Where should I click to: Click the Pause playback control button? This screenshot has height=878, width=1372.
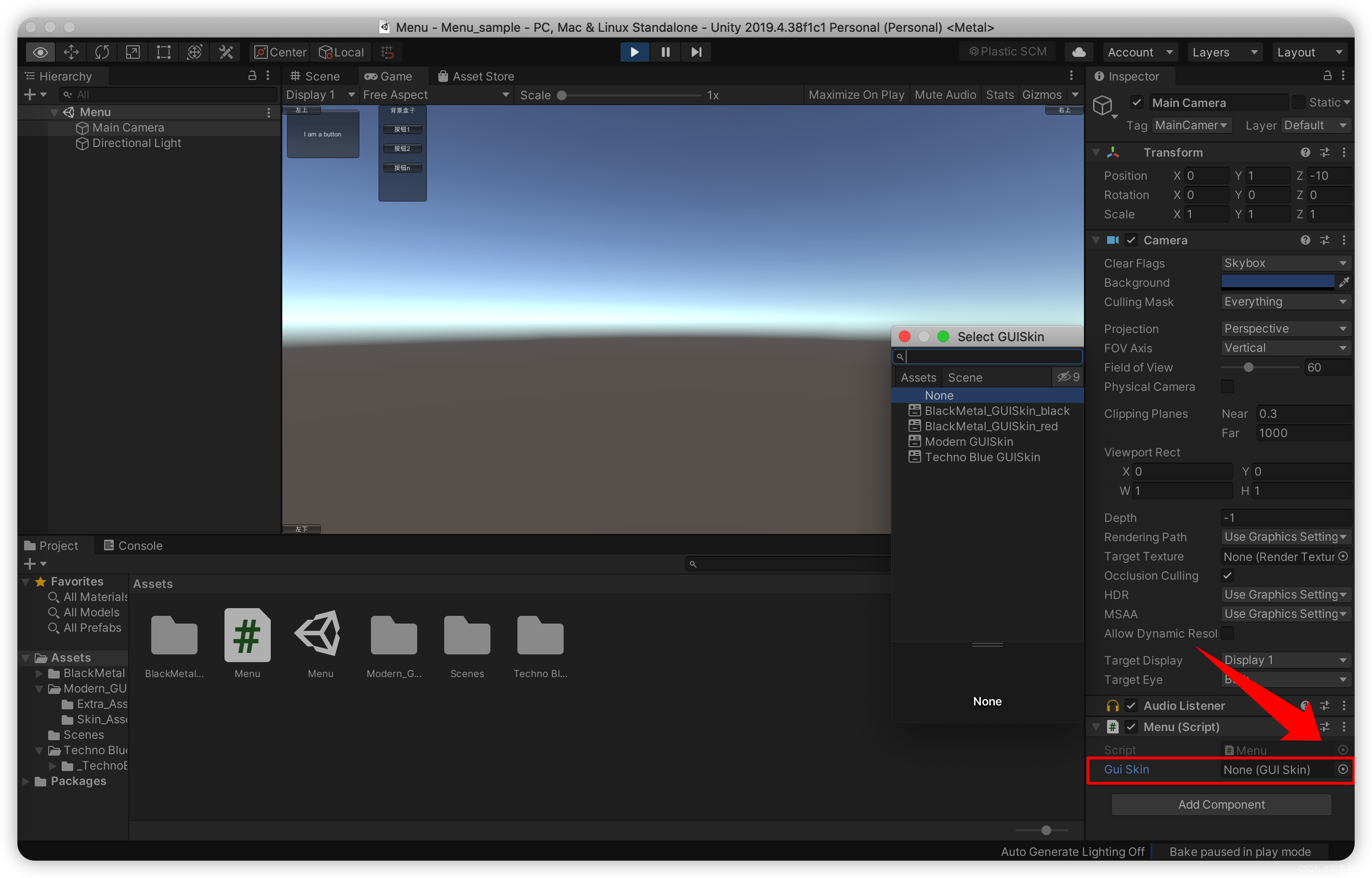(x=665, y=51)
